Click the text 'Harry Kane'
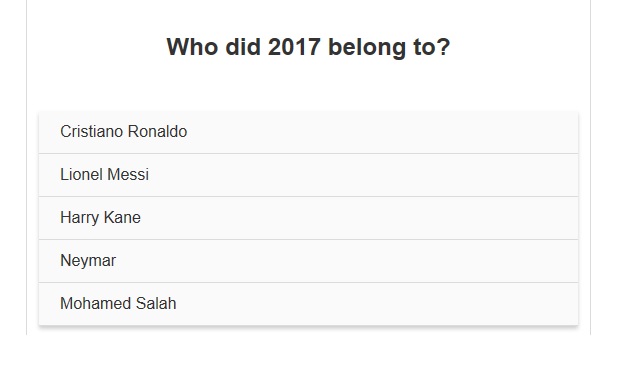This screenshot has width=618, height=368. (100, 218)
